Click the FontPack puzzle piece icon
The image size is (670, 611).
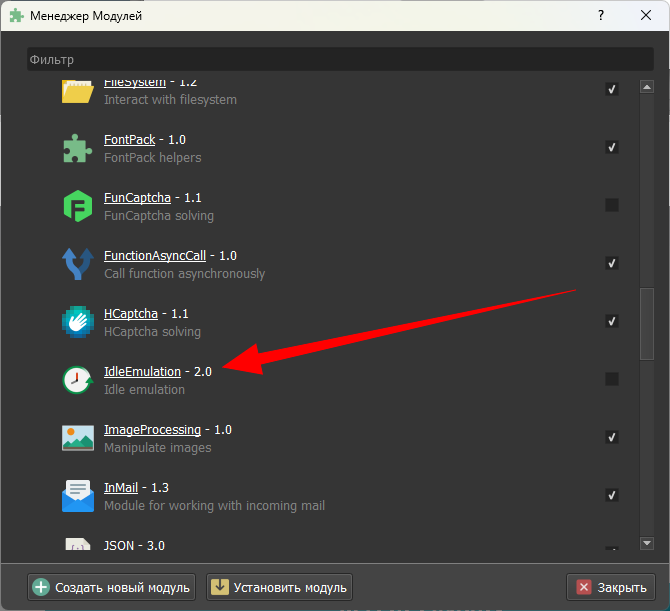77,148
